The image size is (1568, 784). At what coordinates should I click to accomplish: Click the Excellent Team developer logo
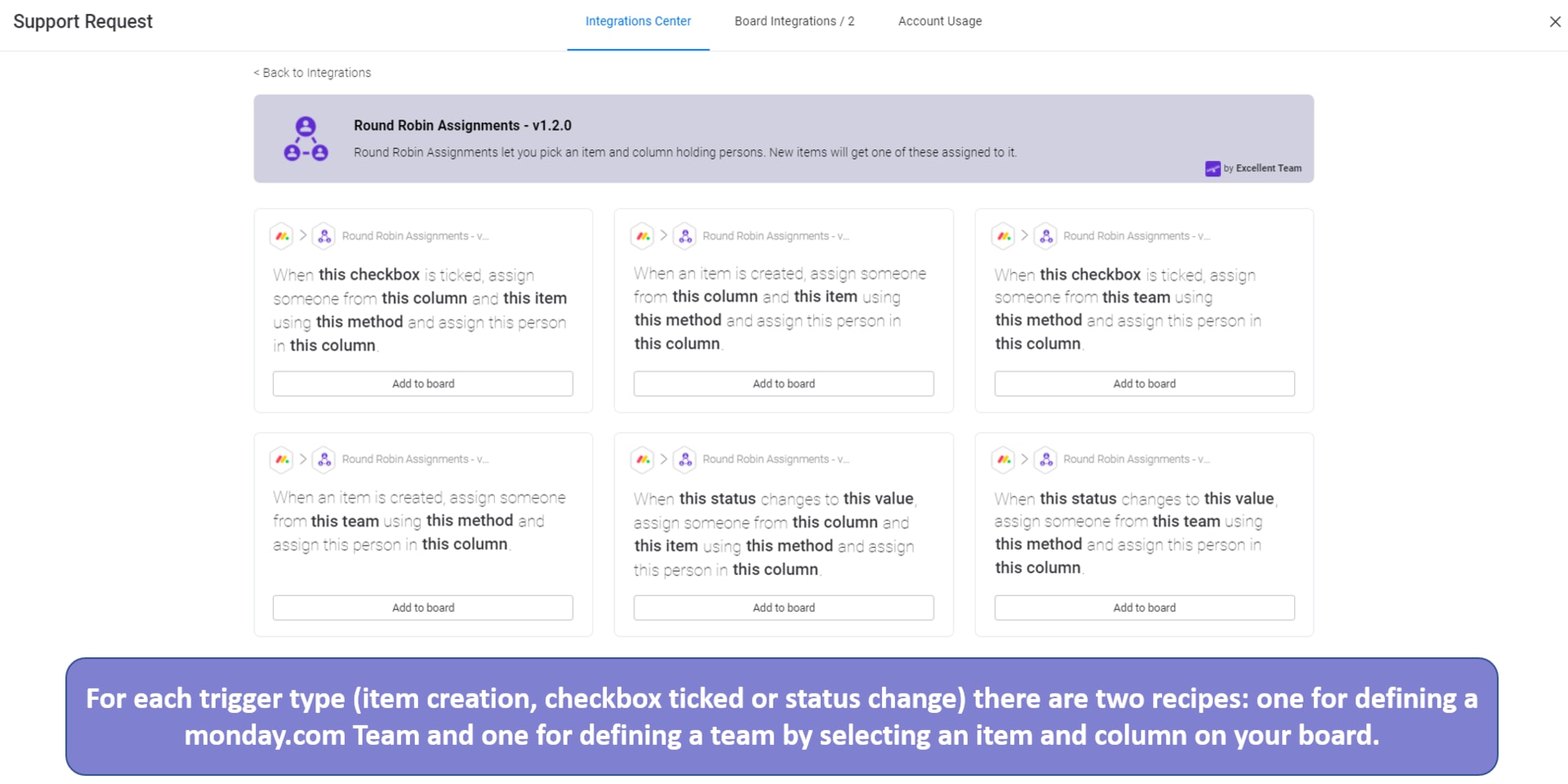click(1213, 168)
